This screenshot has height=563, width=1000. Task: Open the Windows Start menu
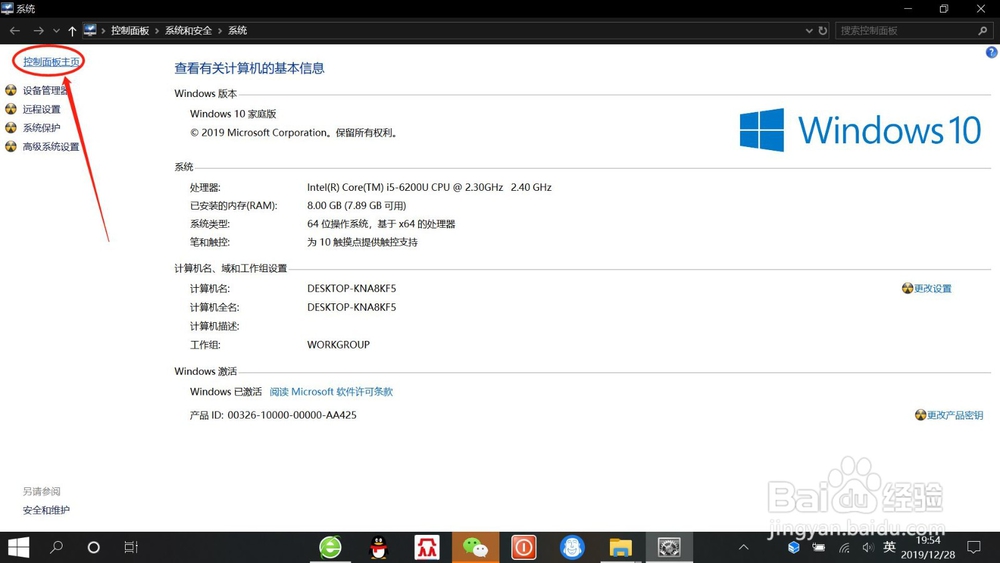(x=18, y=547)
